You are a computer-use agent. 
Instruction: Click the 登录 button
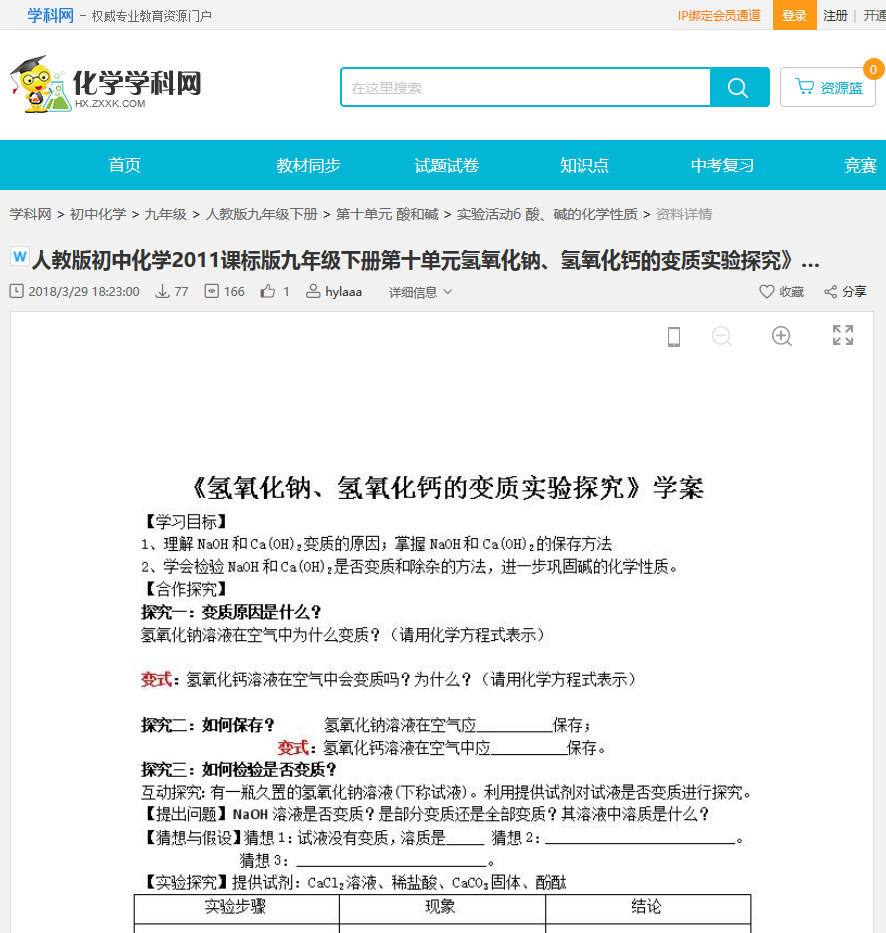[x=794, y=16]
